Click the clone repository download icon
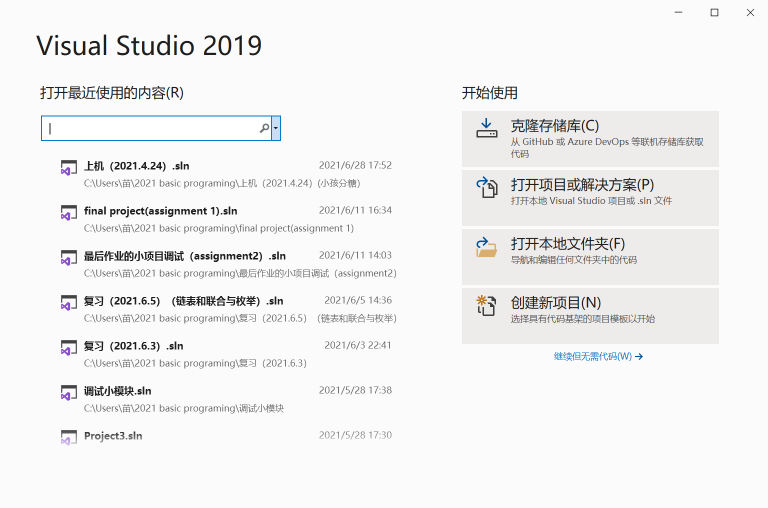 coord(487,128)
